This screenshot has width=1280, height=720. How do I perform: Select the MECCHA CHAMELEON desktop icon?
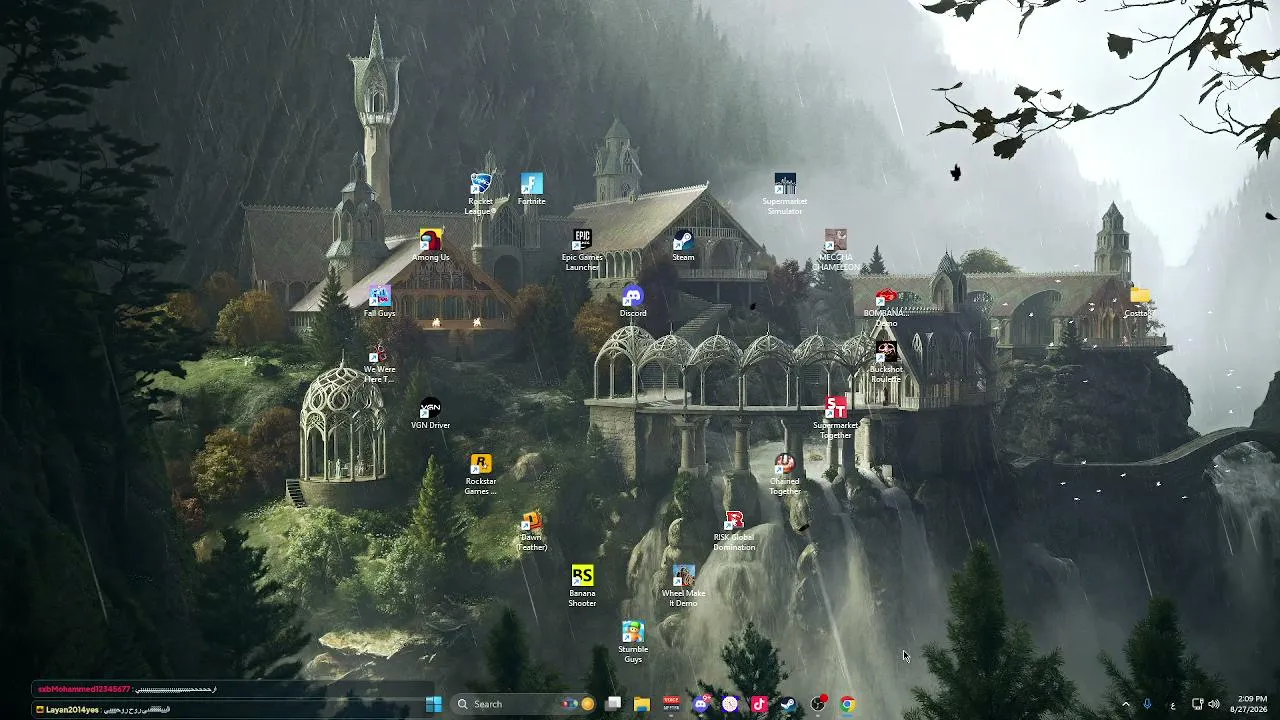(x=836, y=249)
